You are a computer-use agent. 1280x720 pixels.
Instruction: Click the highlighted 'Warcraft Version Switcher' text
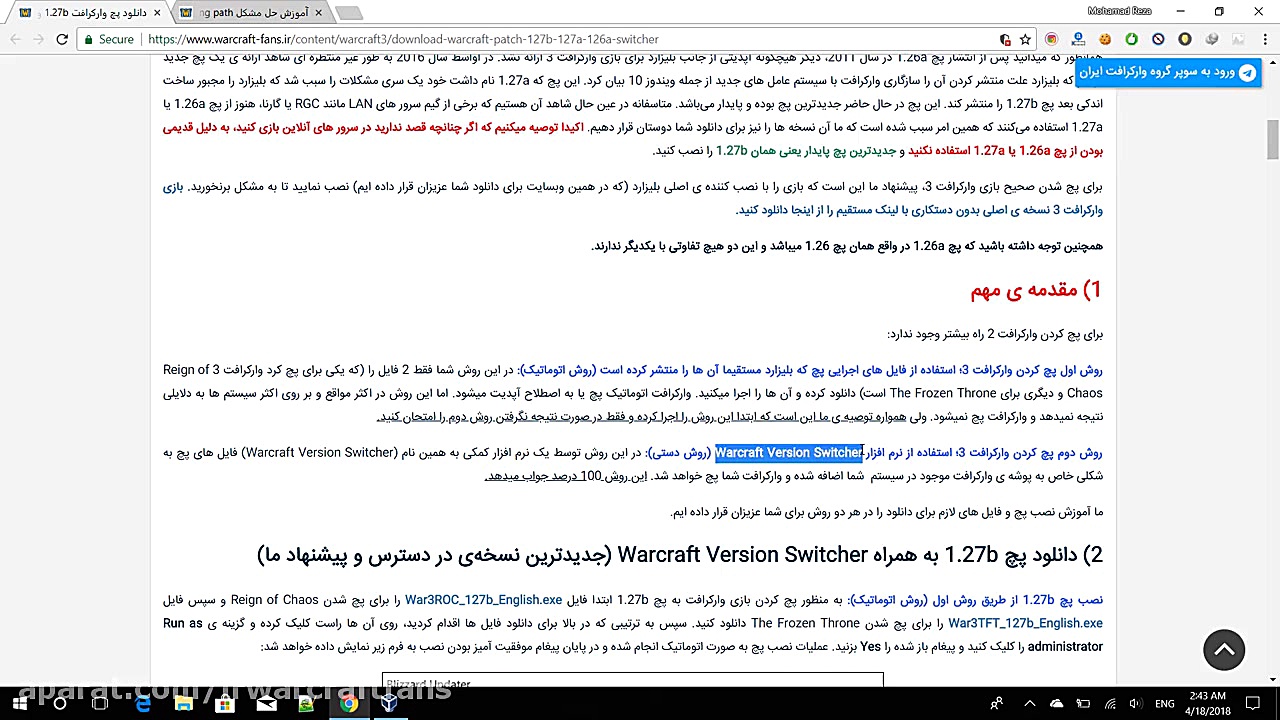788,453
